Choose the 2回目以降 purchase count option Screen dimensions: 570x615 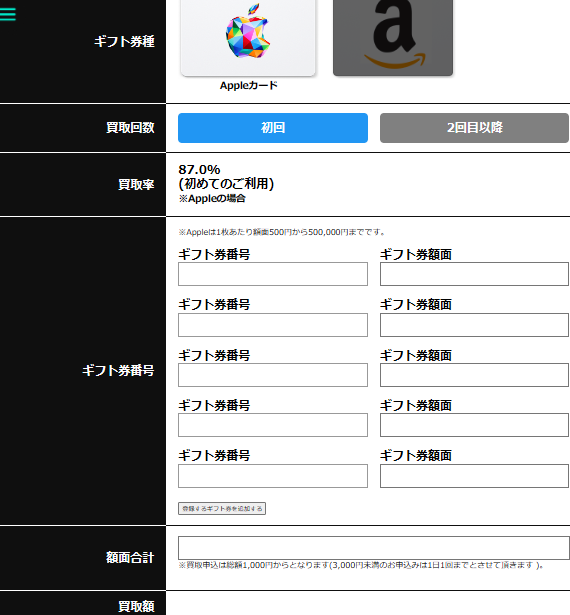(474, 128)
